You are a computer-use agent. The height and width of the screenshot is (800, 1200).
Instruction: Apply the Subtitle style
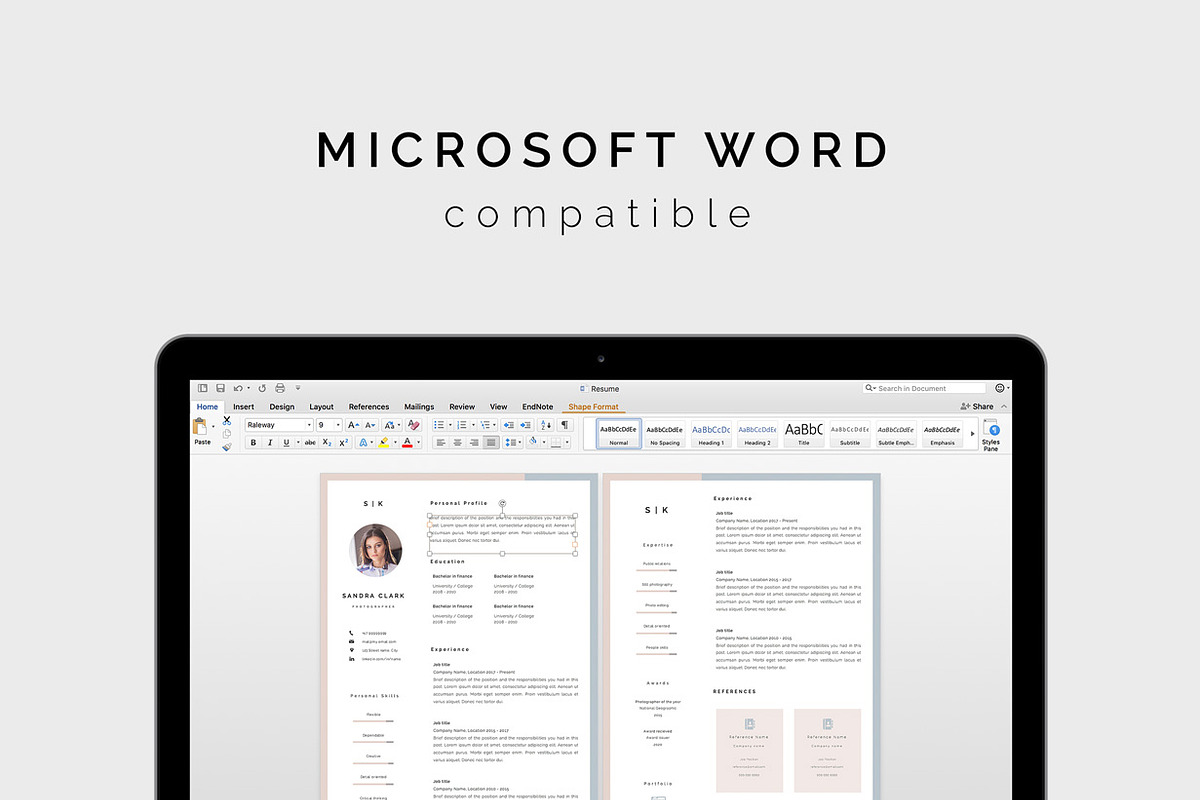[849, 434]
